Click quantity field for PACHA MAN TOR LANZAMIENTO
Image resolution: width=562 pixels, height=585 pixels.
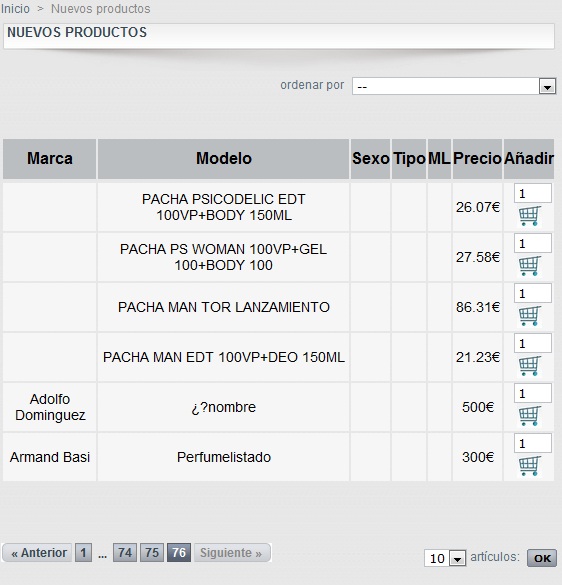click(x=533, y=293)
